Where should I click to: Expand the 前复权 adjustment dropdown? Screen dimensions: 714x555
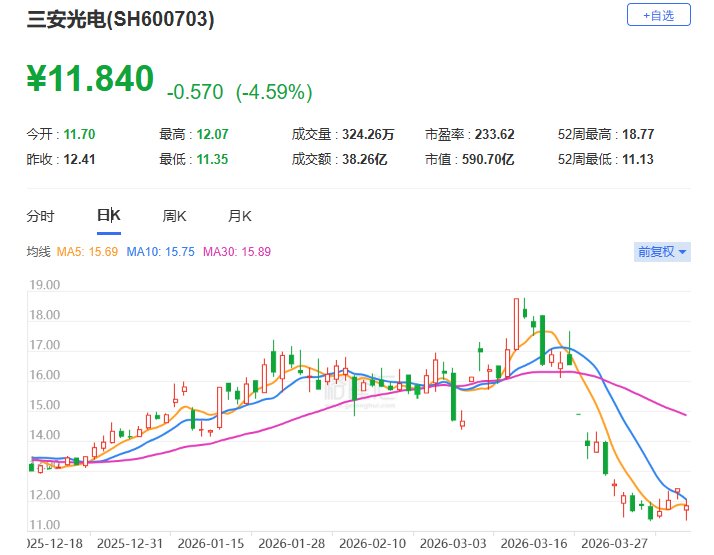pos(662,252)
